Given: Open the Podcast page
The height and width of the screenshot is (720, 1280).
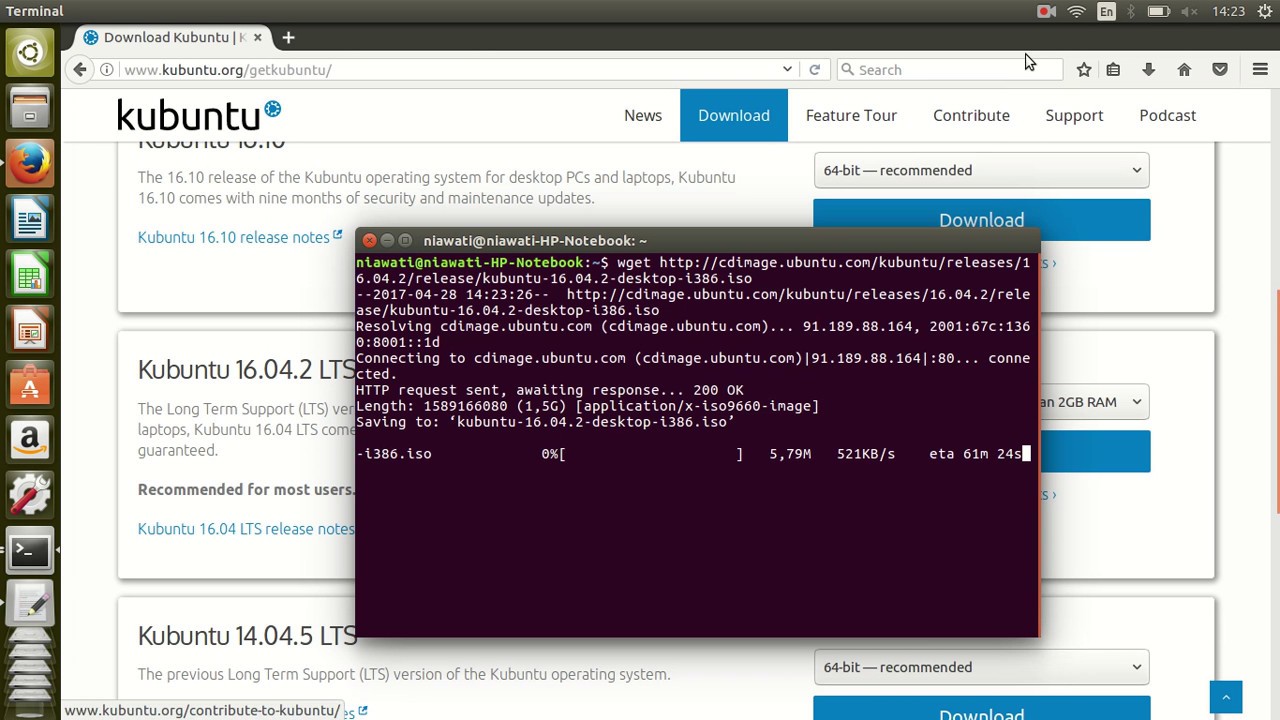Looking at the screenshot, I should click(1167, 115).
